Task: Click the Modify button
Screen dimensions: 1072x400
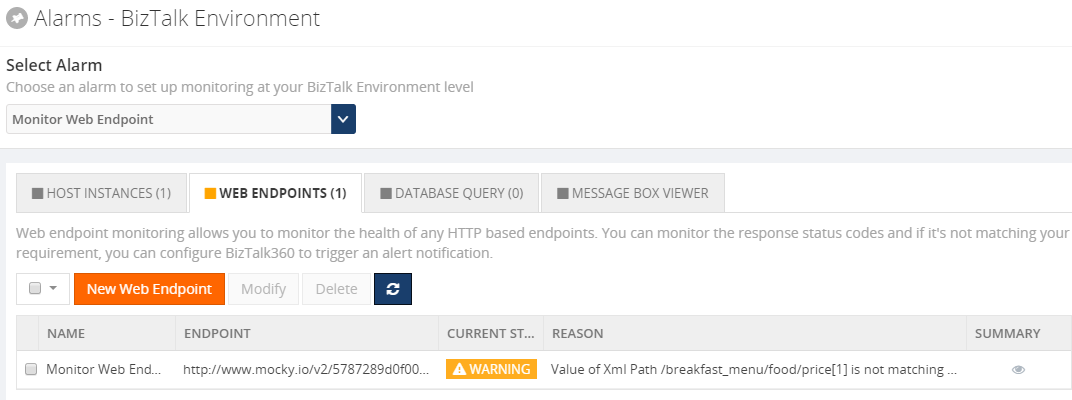Action: pyautogui.click(x=263, y=289)
